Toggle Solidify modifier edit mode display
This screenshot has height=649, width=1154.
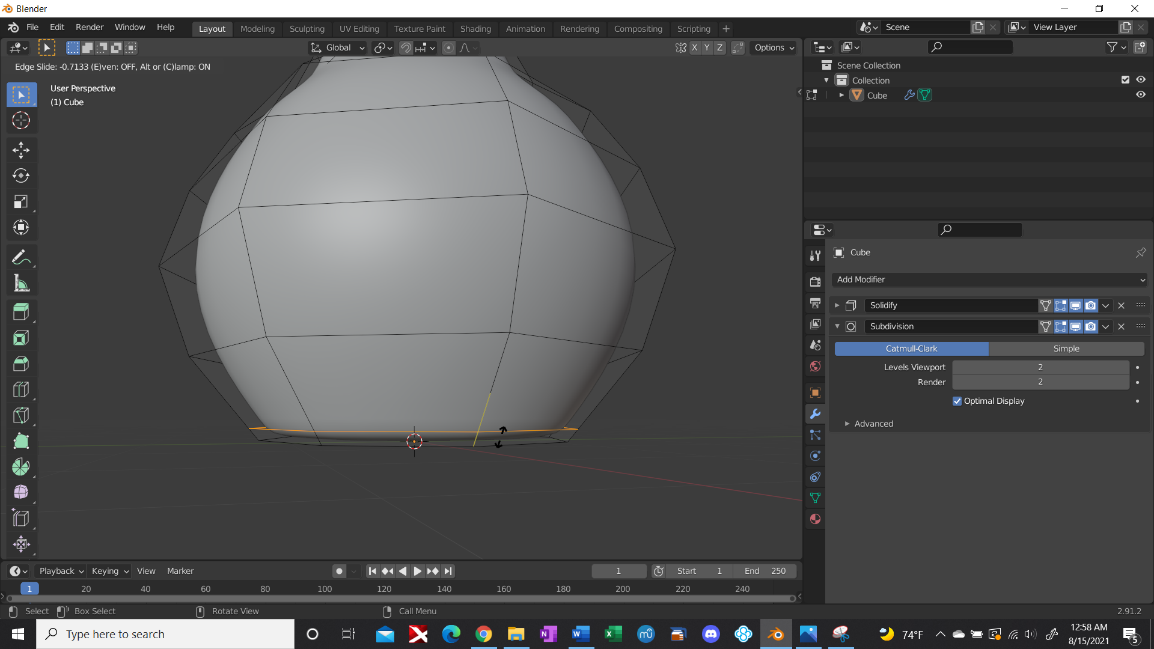point(1061,305)
